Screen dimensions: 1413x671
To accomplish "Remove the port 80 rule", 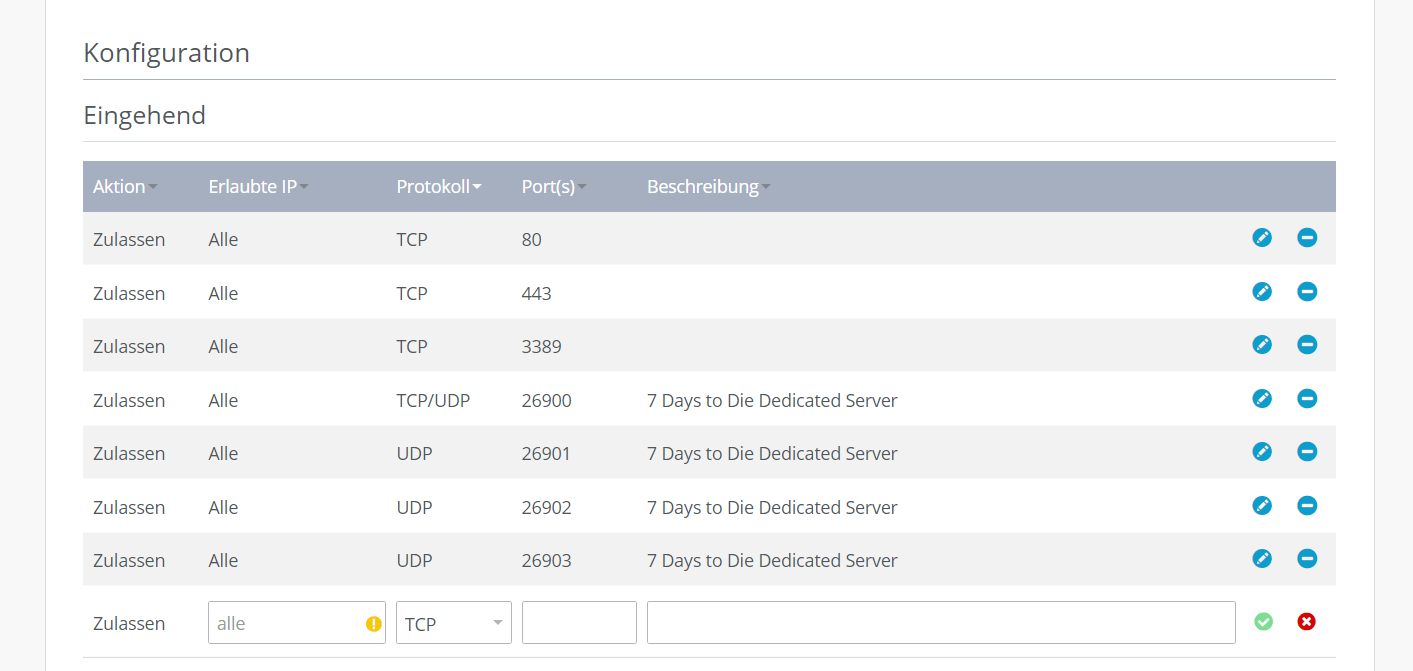I will [1307, 238].
